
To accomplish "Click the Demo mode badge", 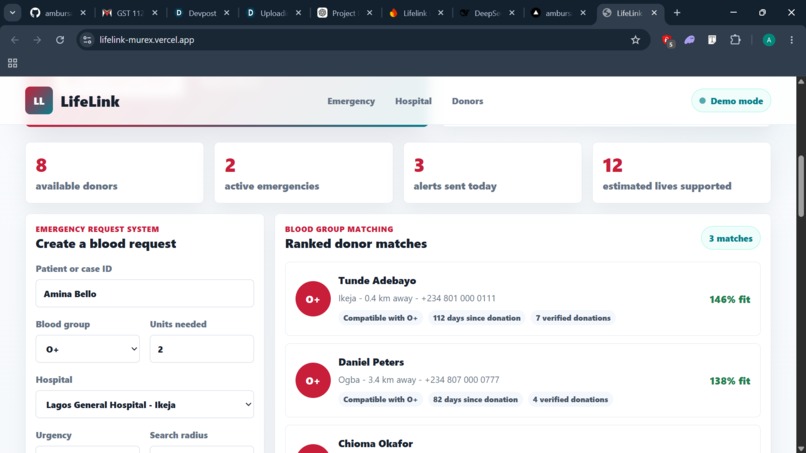I will 731,101.
